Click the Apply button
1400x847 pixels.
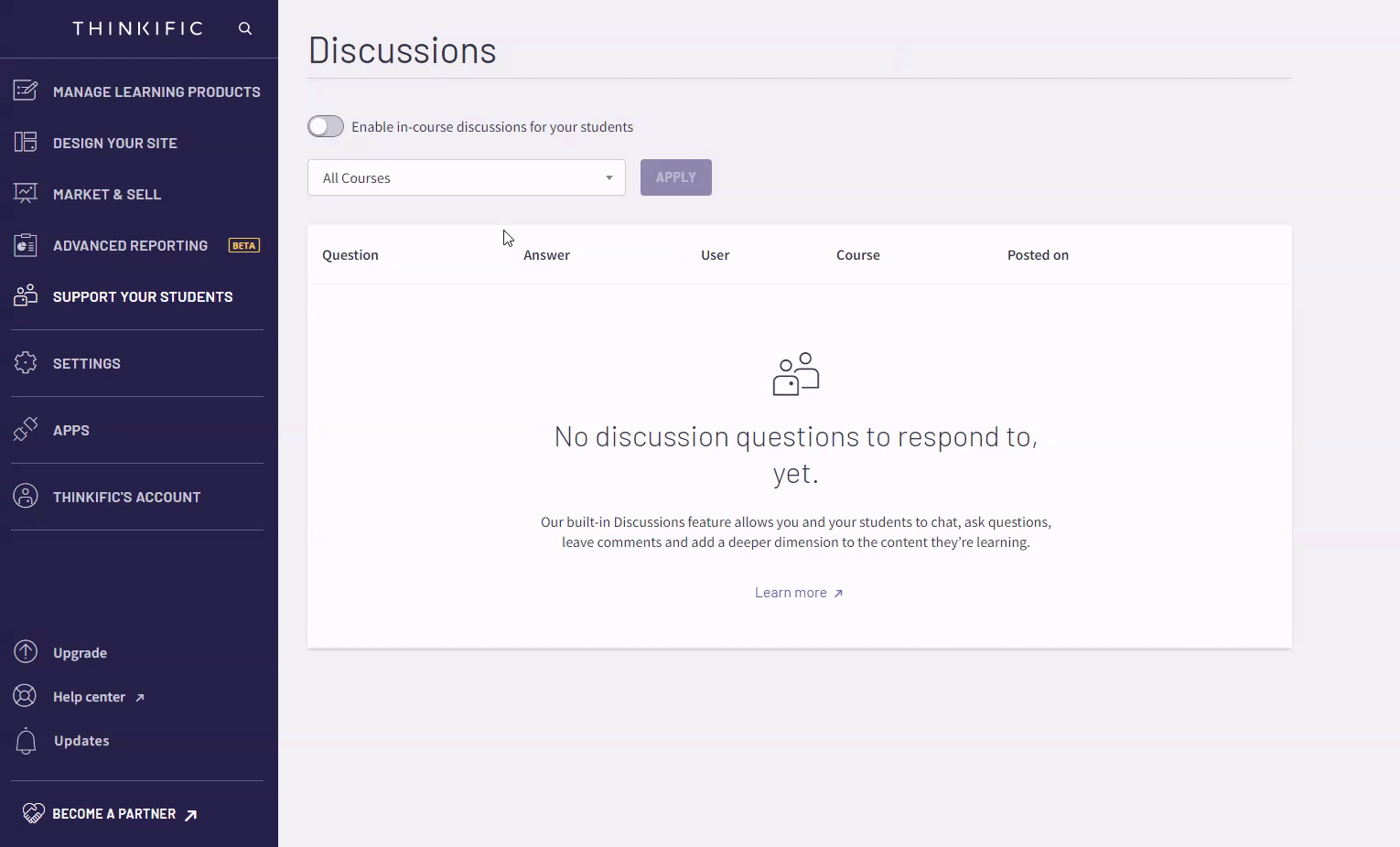click(676, 177)
